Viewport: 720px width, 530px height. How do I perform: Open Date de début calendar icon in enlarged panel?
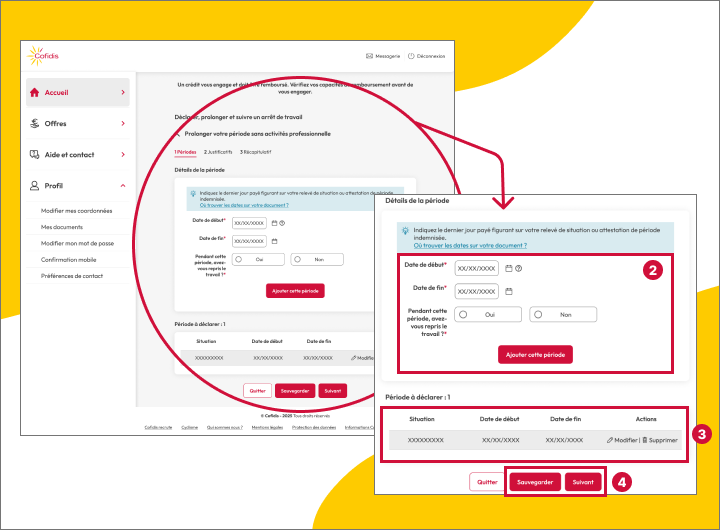[509, 268]
